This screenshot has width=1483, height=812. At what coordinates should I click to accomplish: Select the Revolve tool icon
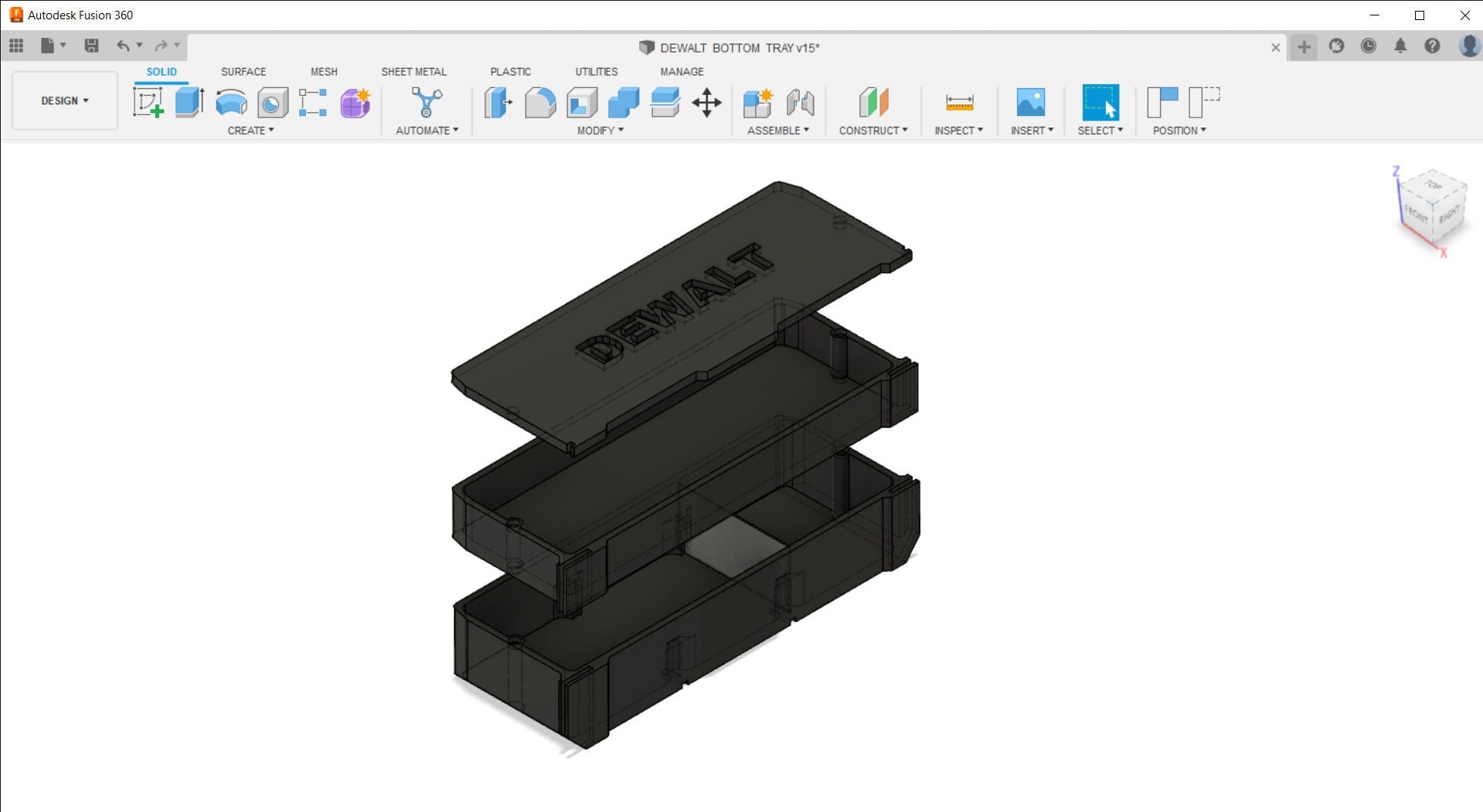pyautogui.click(x=231, y=102)
